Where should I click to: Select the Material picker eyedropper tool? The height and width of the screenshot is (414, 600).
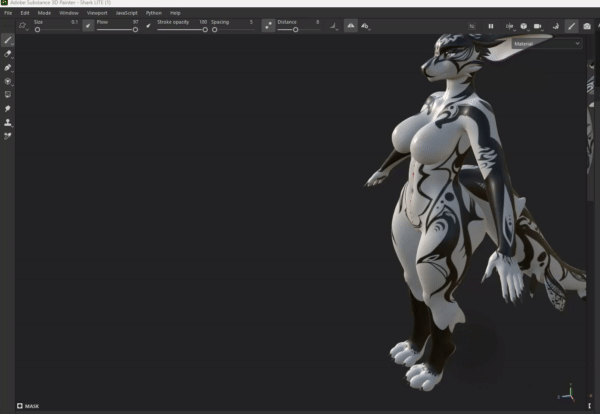[8, 135]
